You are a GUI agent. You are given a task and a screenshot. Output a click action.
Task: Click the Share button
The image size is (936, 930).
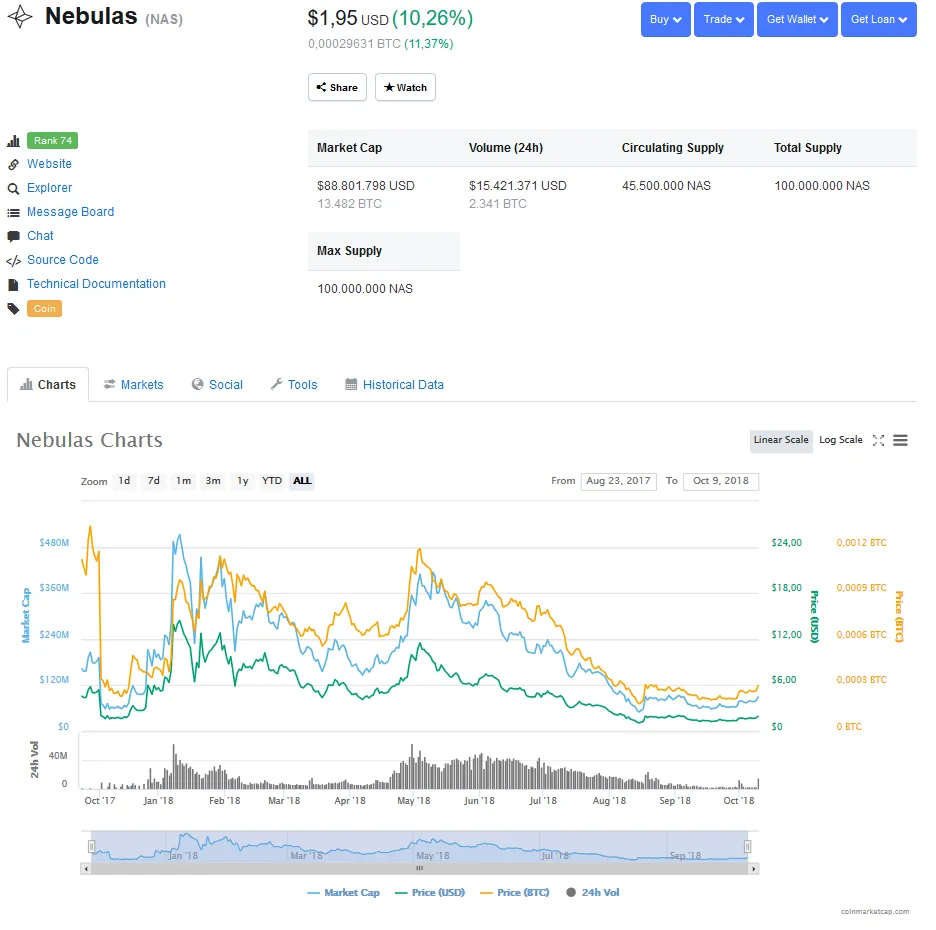click(337, 87)
